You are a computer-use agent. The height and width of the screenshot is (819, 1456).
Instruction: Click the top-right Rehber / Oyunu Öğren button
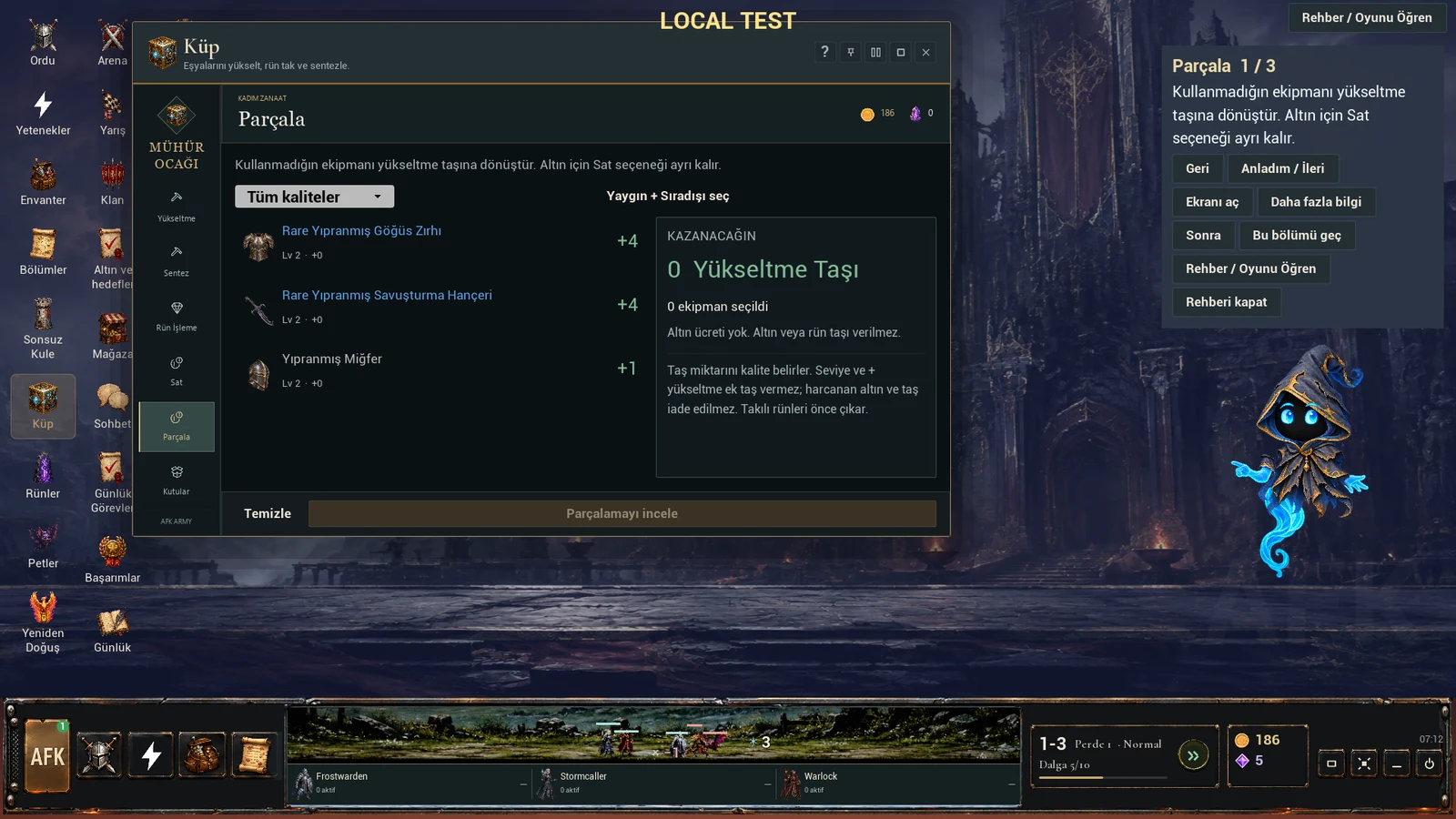(x=1367, y=17)
